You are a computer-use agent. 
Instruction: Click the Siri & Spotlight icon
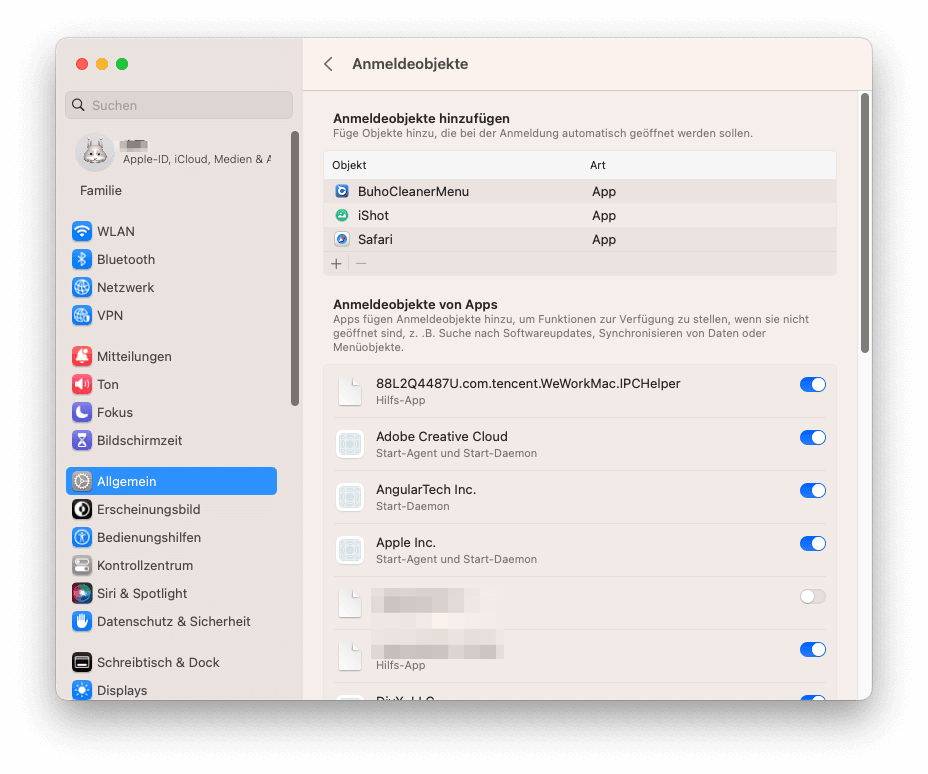pyautogui.click(x=82, y=594)
